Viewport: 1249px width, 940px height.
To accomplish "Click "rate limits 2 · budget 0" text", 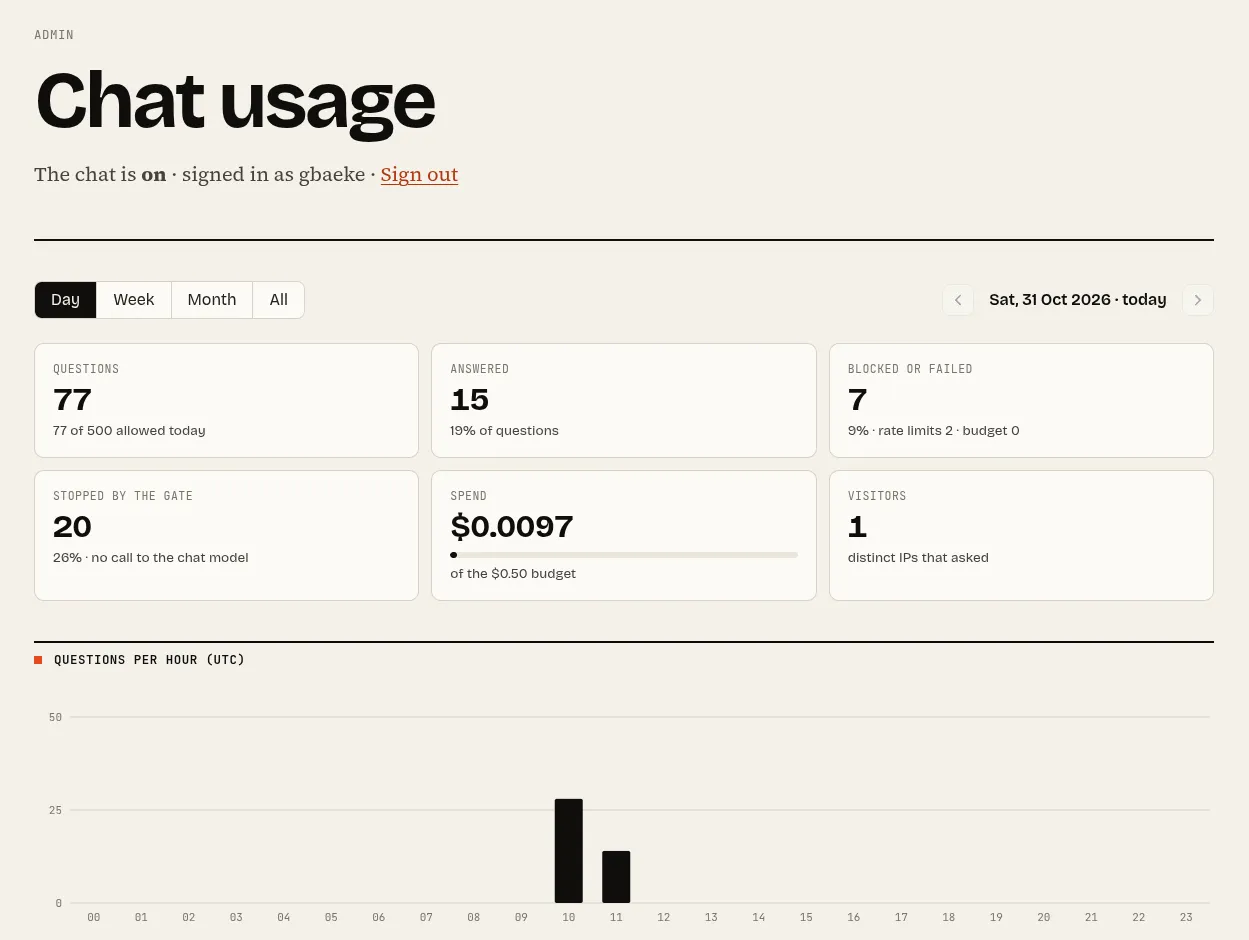I will click(949, 431).
